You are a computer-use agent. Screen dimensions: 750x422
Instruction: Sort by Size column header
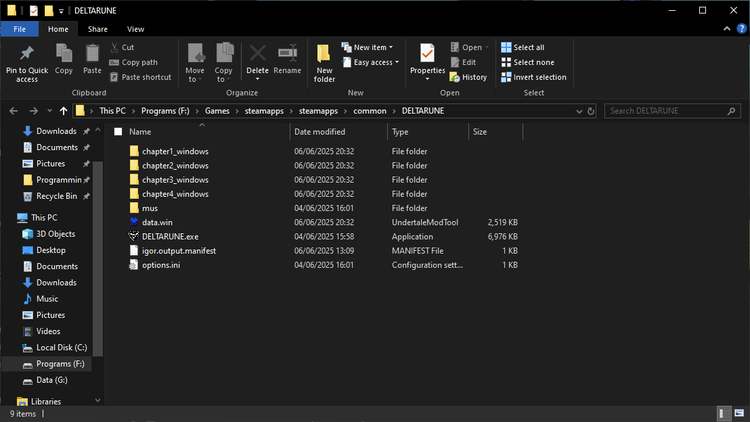[x=496, y=132]
